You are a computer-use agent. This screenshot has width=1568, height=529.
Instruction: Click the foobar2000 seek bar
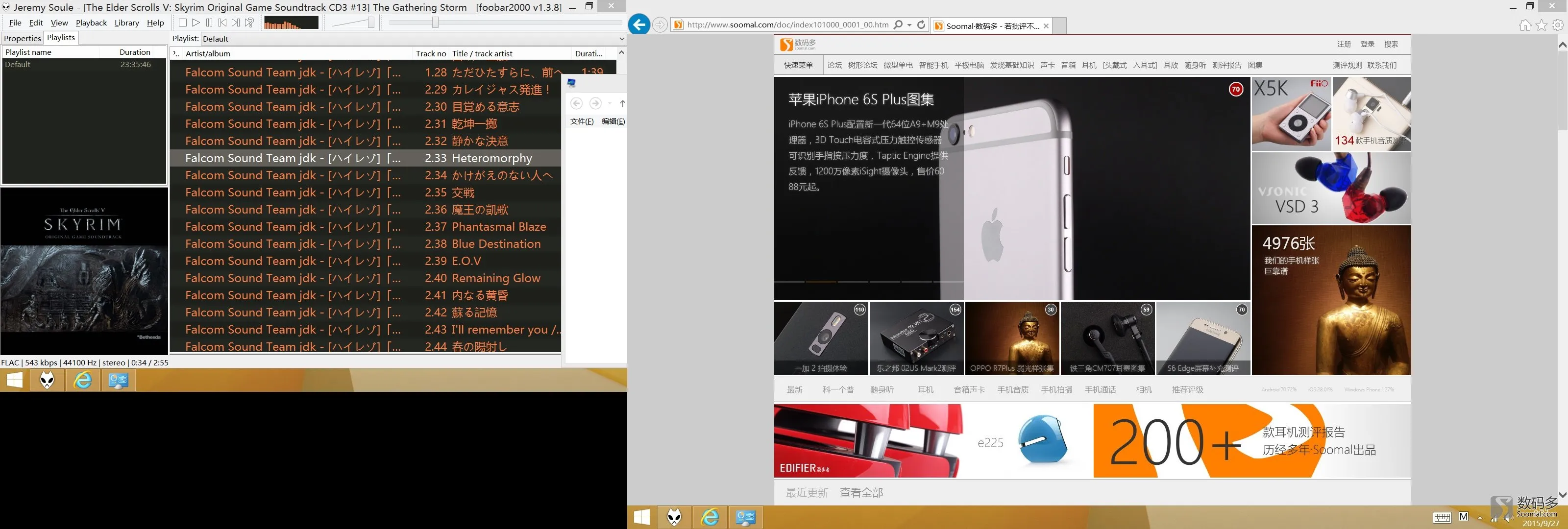pyautogui.click(x=505, y=23)
